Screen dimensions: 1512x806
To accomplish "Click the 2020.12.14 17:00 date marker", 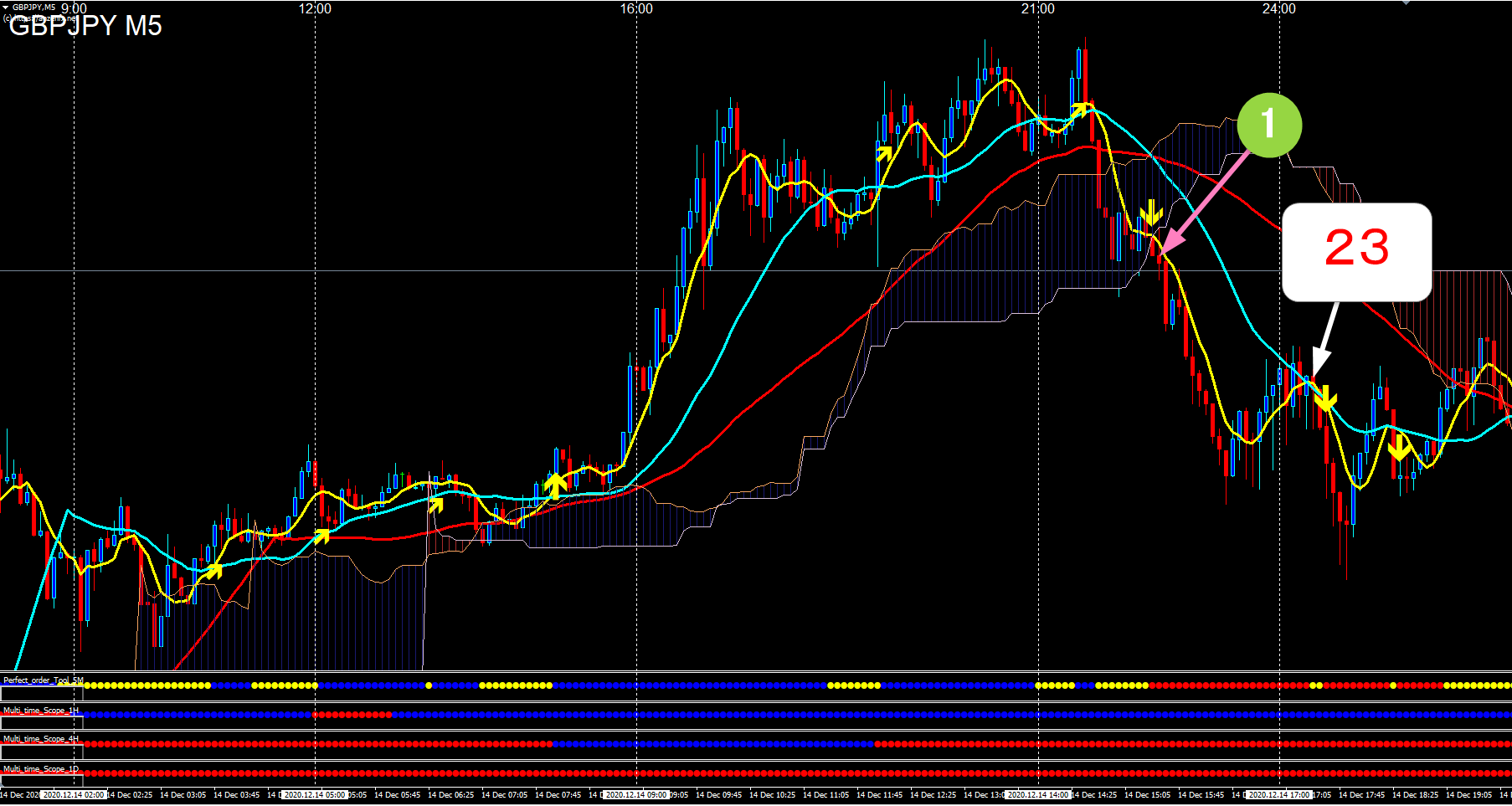I will pyautogui.click(x=1279, y=795).
